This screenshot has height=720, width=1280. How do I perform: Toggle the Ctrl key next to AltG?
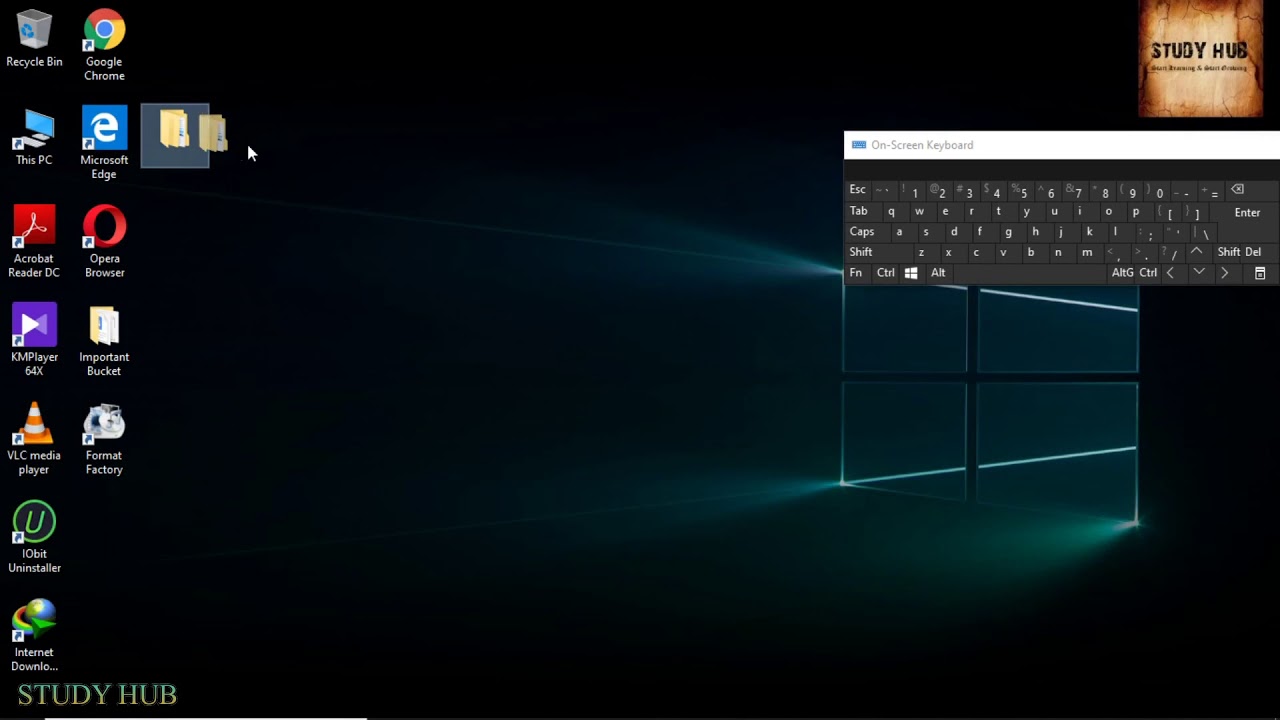click(x=1148, y=273)
